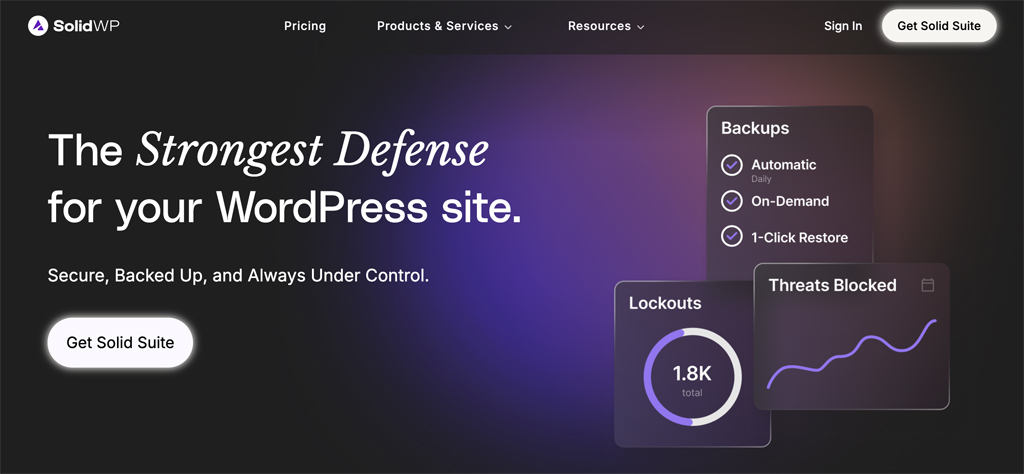Screen dimensions: 1024x474
Task: Click the Sign In link
Action: tap(842, 26)
